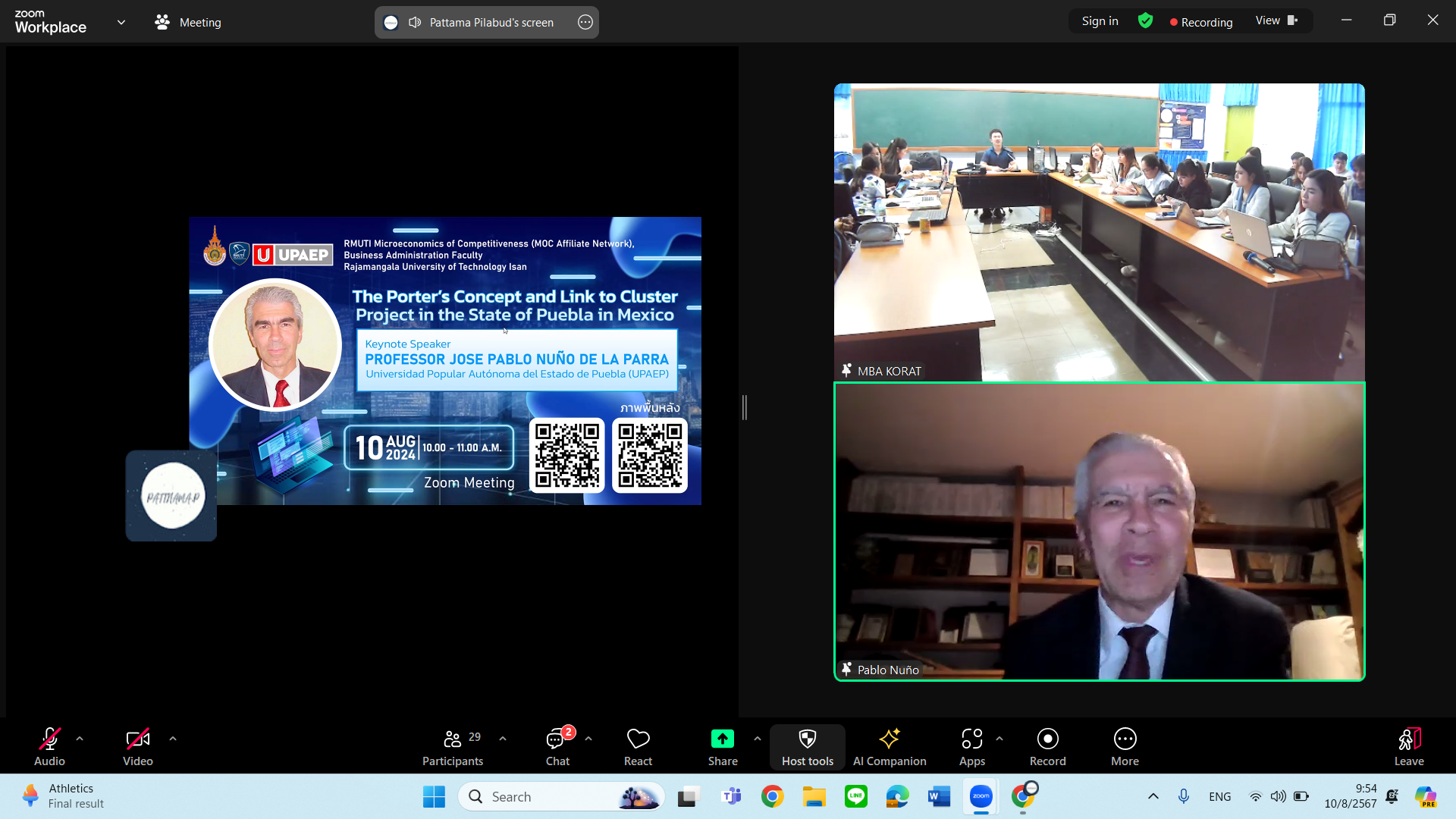Open File Explorer from the taskbar
The height and width of the screenshot is (819, 1456).
814,796
